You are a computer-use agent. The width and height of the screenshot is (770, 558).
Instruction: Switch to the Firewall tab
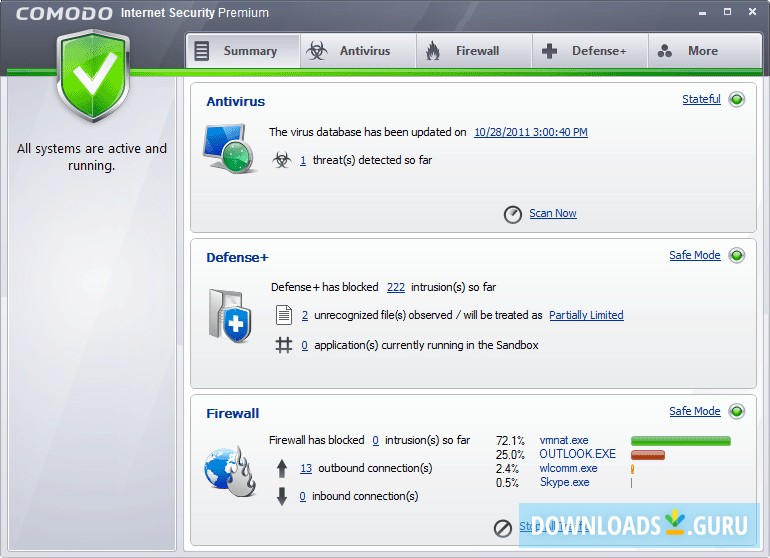(474, 51)
